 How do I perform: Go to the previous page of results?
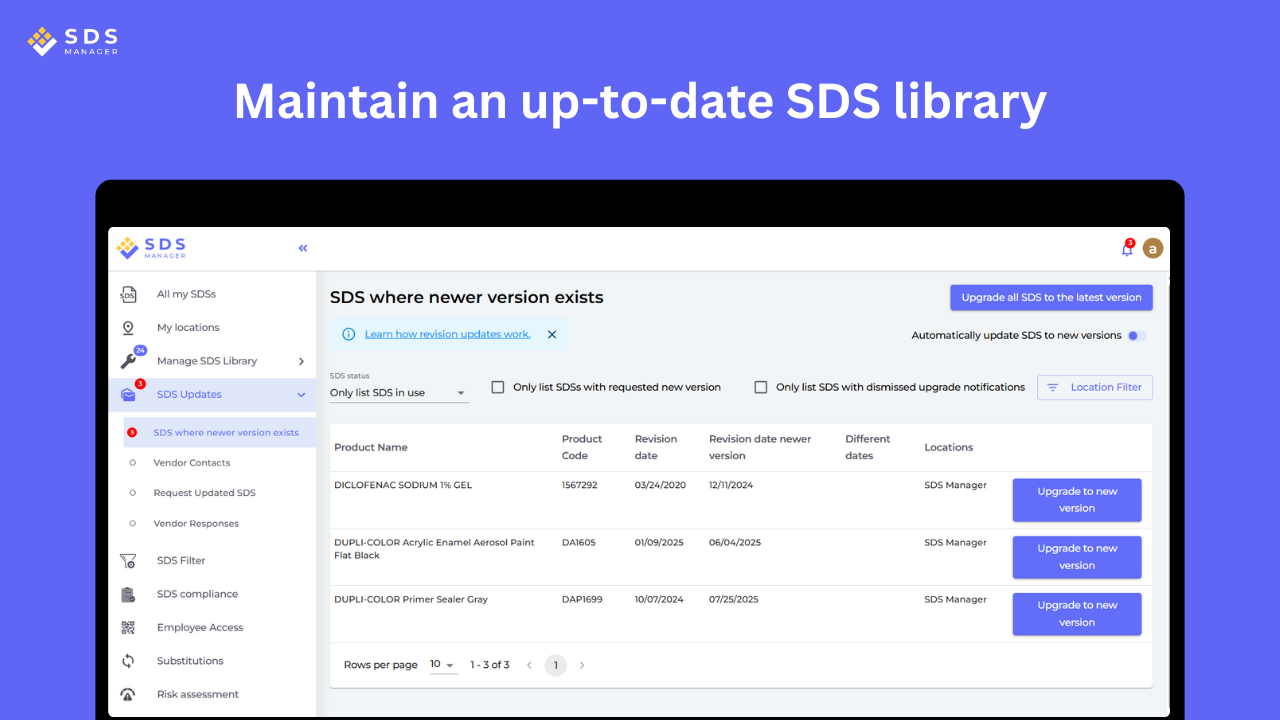(x=529, y=665)
